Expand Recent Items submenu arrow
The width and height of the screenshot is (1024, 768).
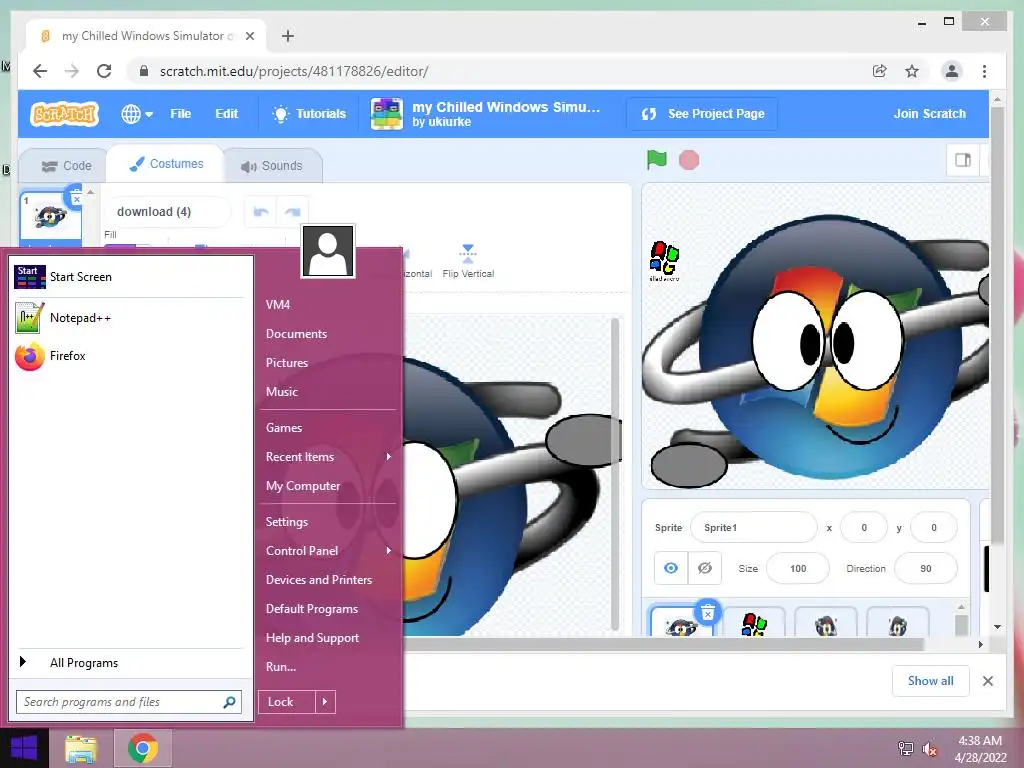389,456
